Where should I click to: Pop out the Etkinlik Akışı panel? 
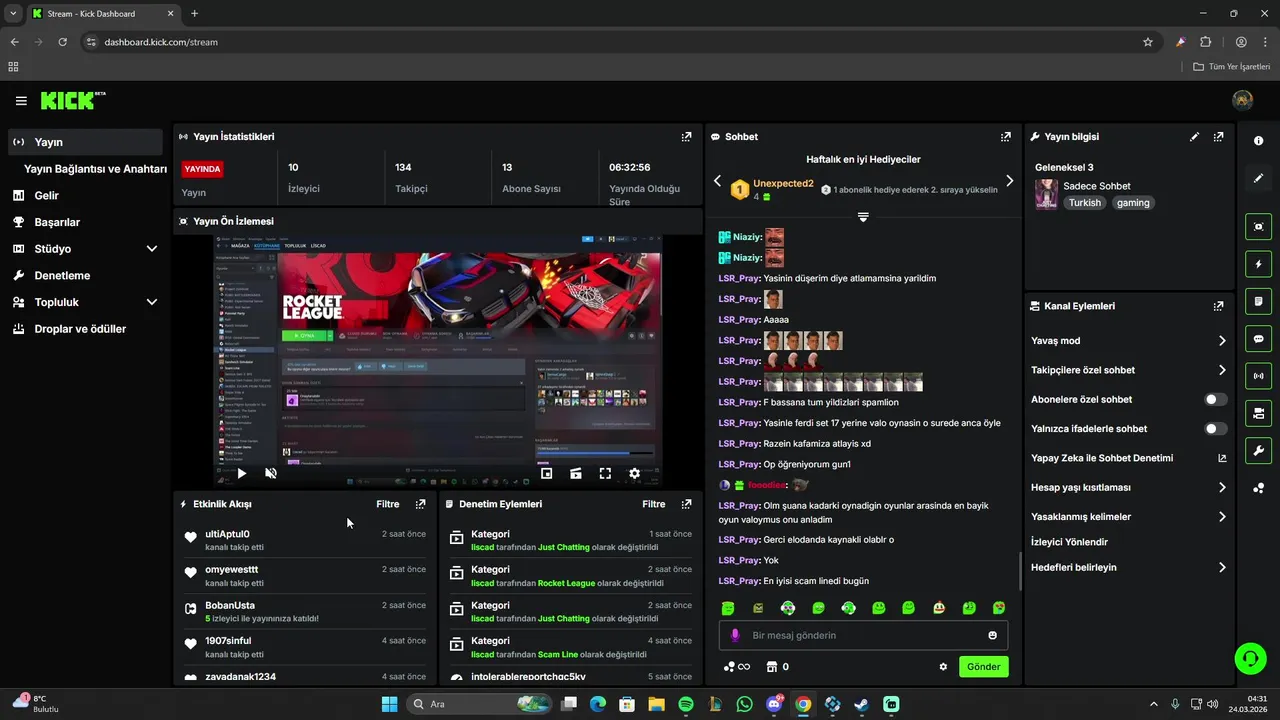pyautogui.click(x=420, y=504)
